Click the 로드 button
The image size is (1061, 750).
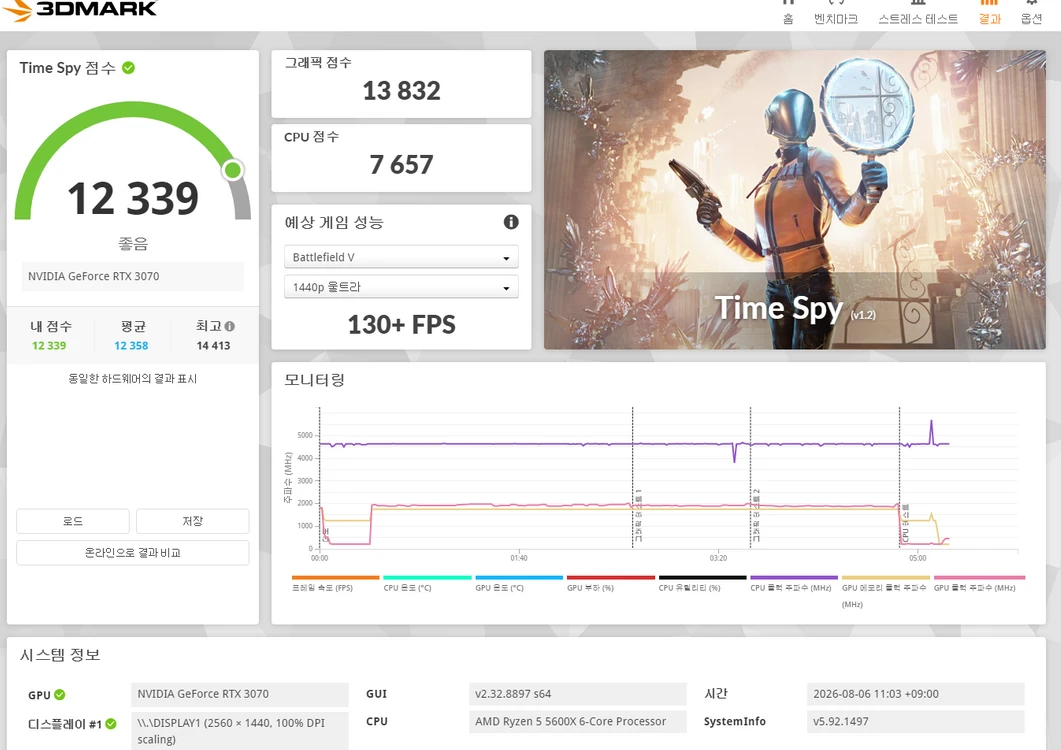coord(72,521)
